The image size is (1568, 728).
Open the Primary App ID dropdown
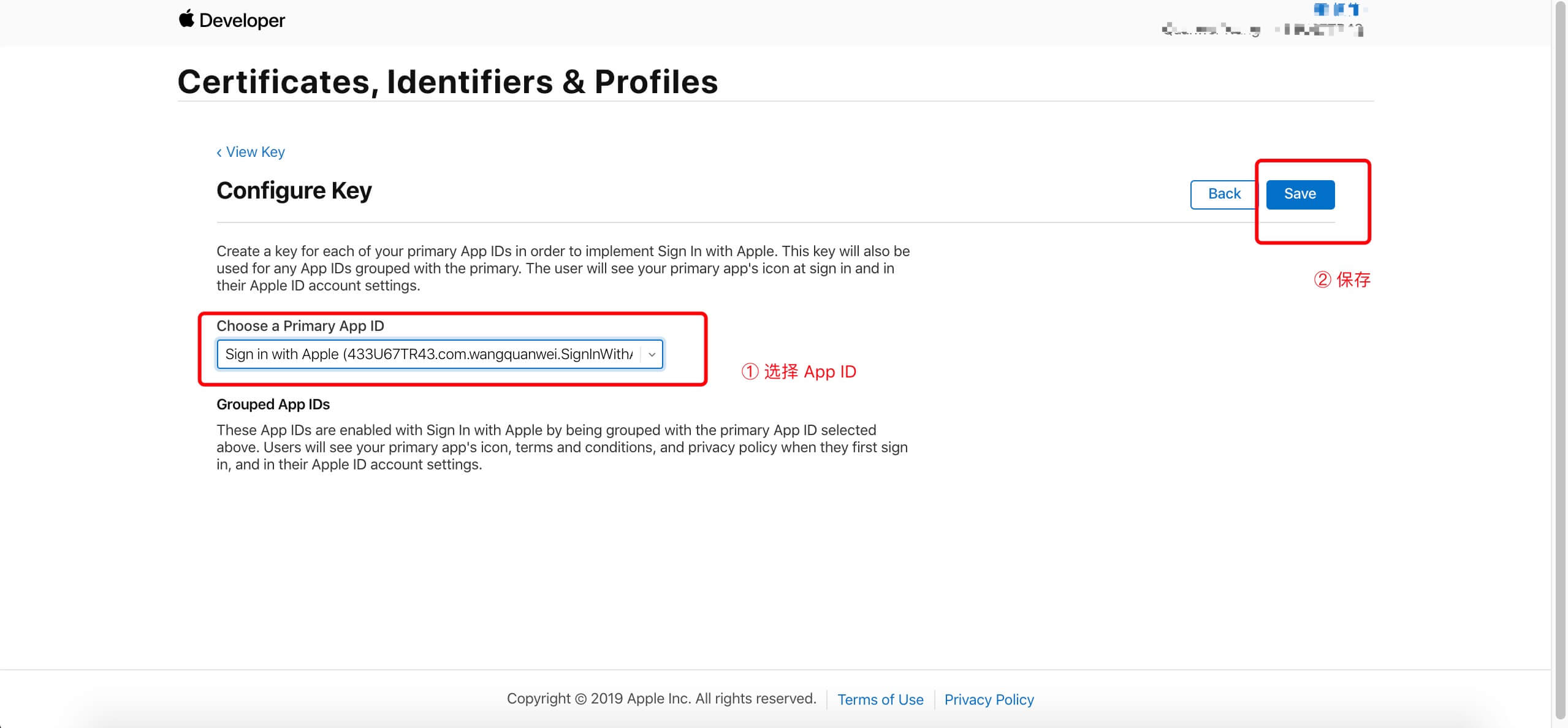click(x=440, y=354)
